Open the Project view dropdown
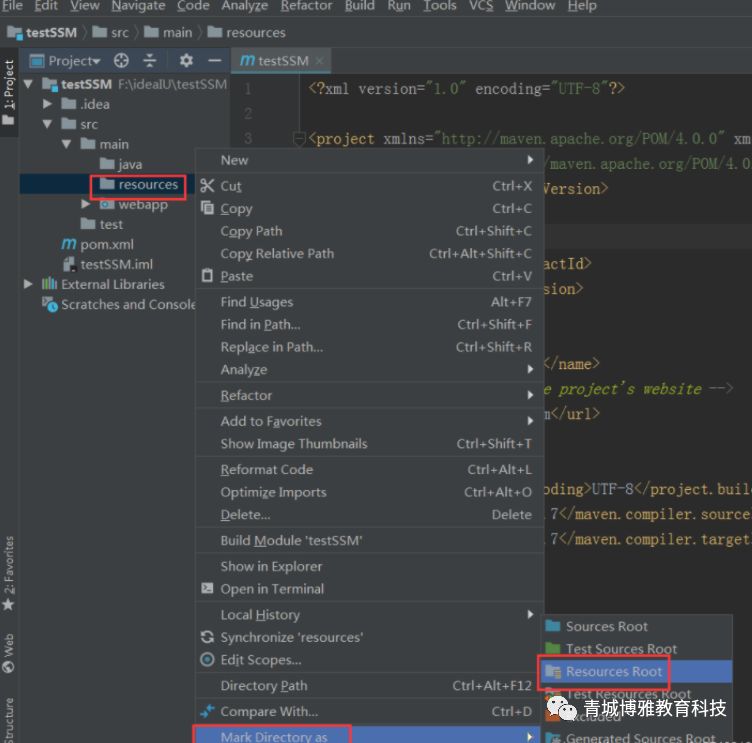 point(74,61)
